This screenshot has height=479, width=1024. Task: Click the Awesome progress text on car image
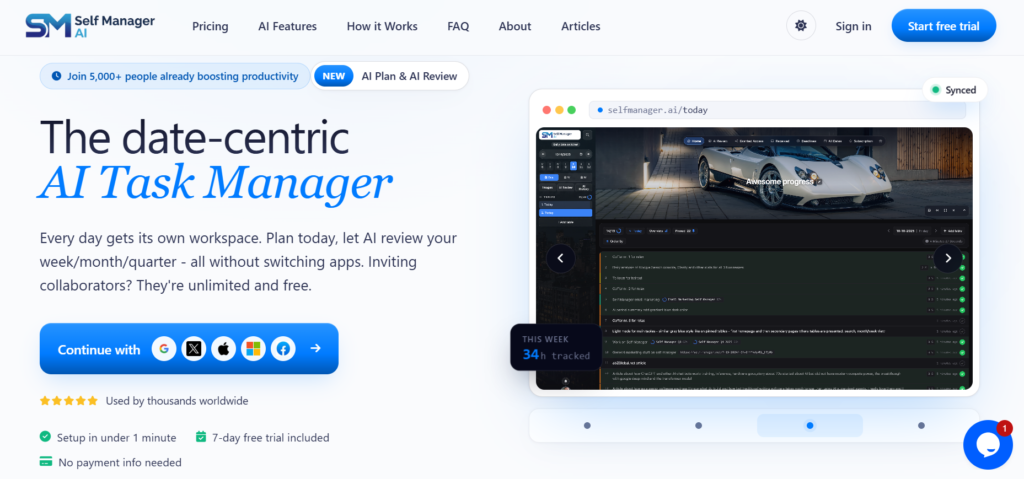click(780, 181)
